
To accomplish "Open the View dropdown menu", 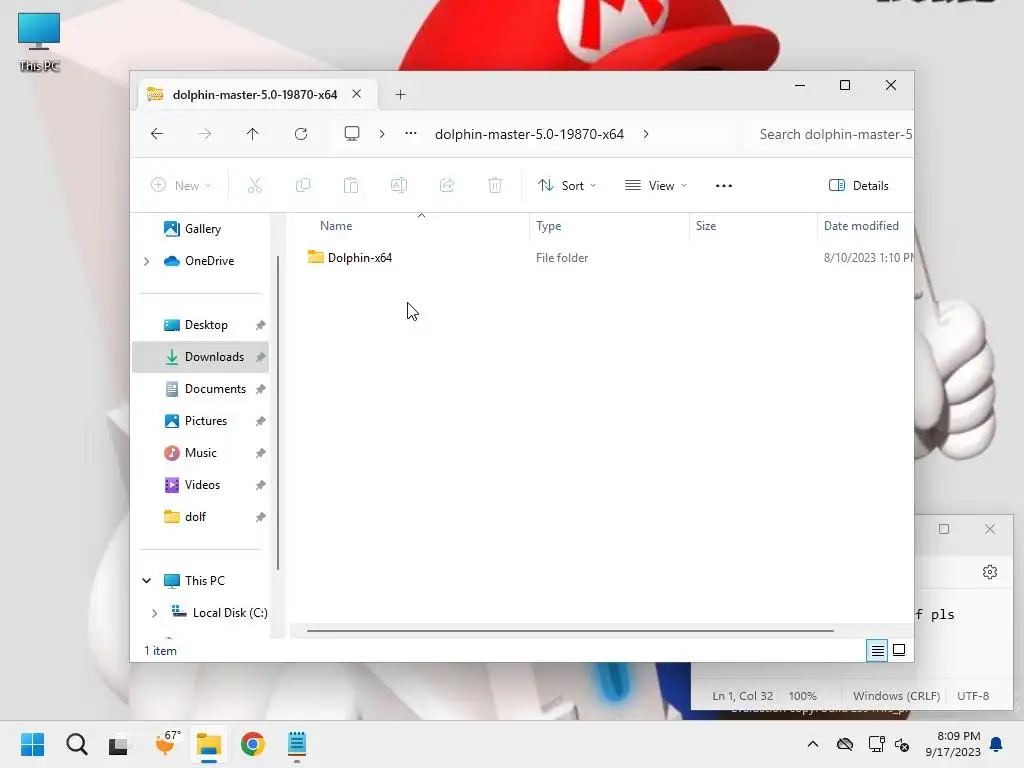I will click(x=656, y=185).
